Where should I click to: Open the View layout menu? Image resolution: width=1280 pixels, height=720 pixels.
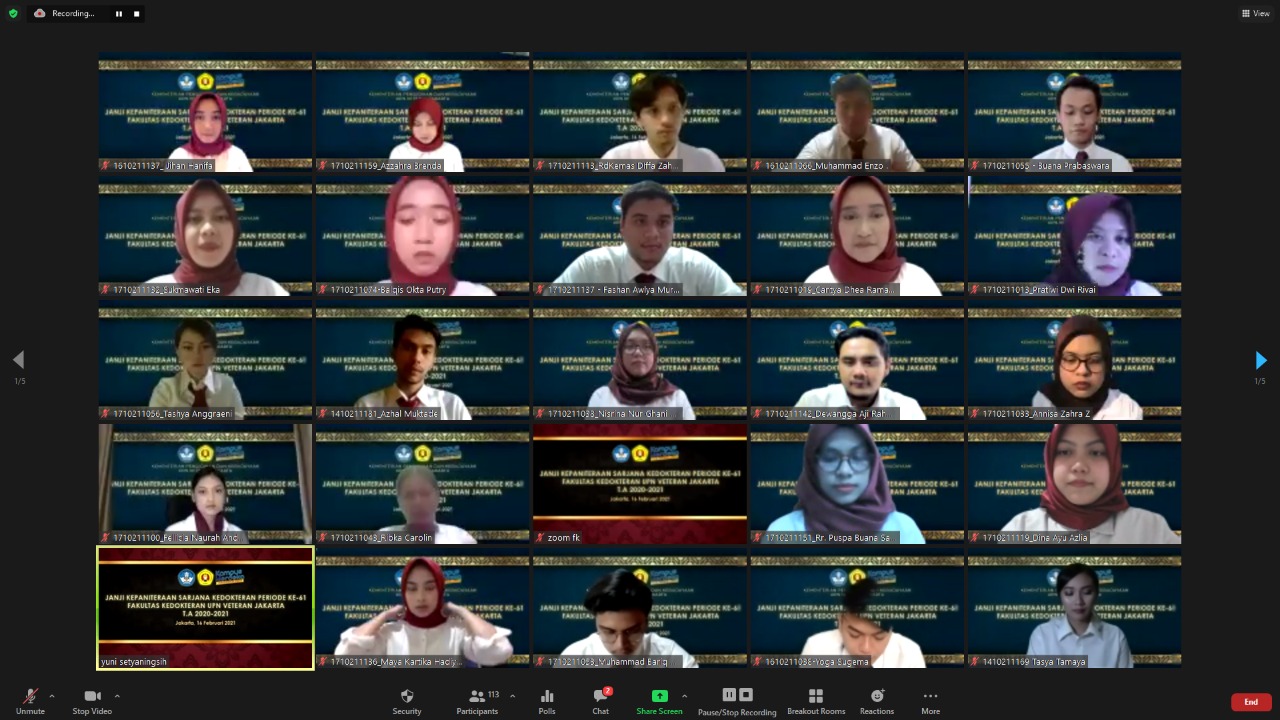click(x=1255, y=13)
